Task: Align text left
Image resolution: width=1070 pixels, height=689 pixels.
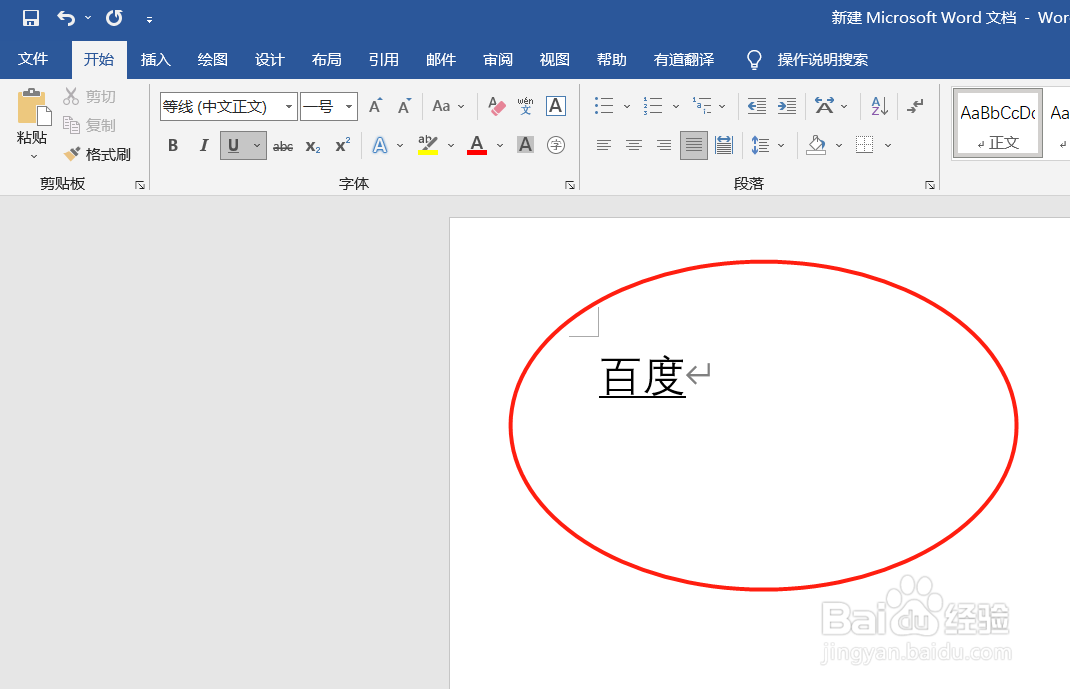Action: pos(604,145)
